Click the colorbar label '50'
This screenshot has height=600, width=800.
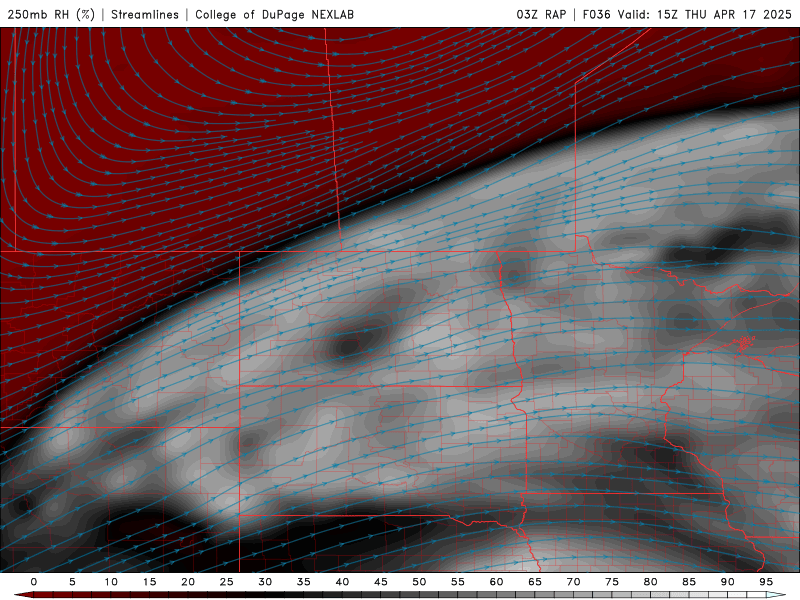419,582
